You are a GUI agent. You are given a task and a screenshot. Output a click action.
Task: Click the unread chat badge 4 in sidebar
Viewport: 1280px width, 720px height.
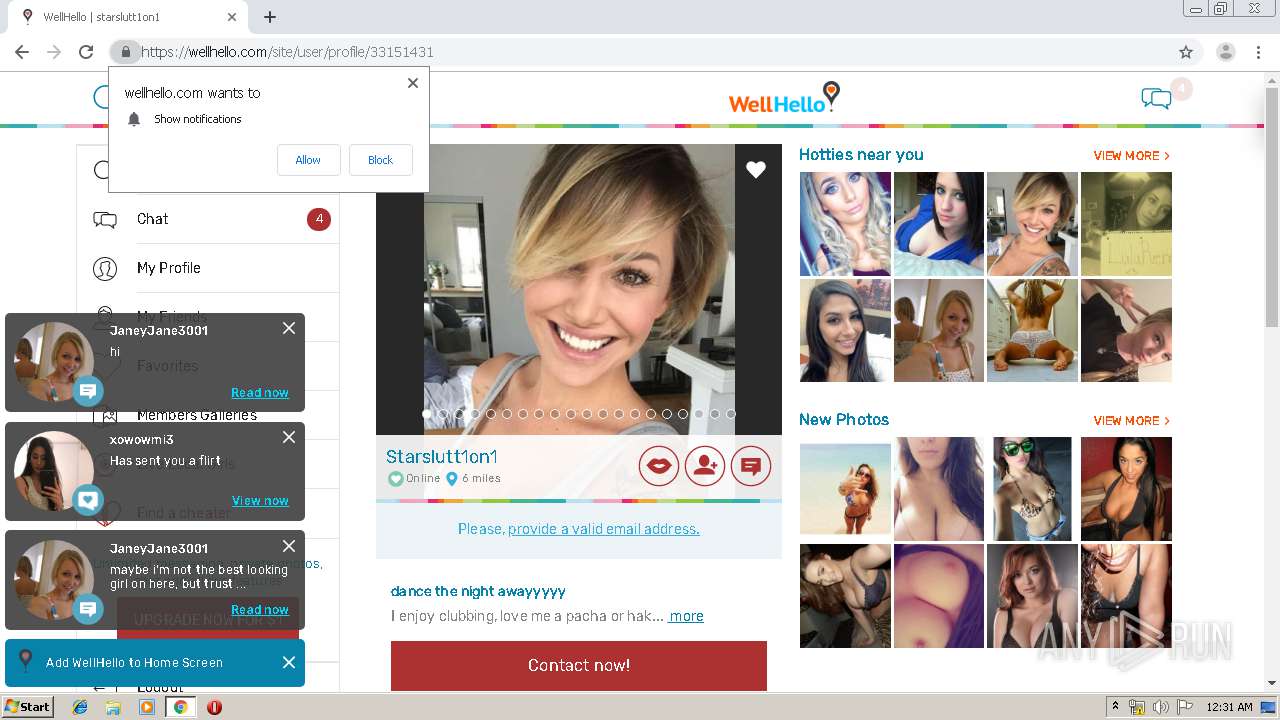tap(319, 219)
